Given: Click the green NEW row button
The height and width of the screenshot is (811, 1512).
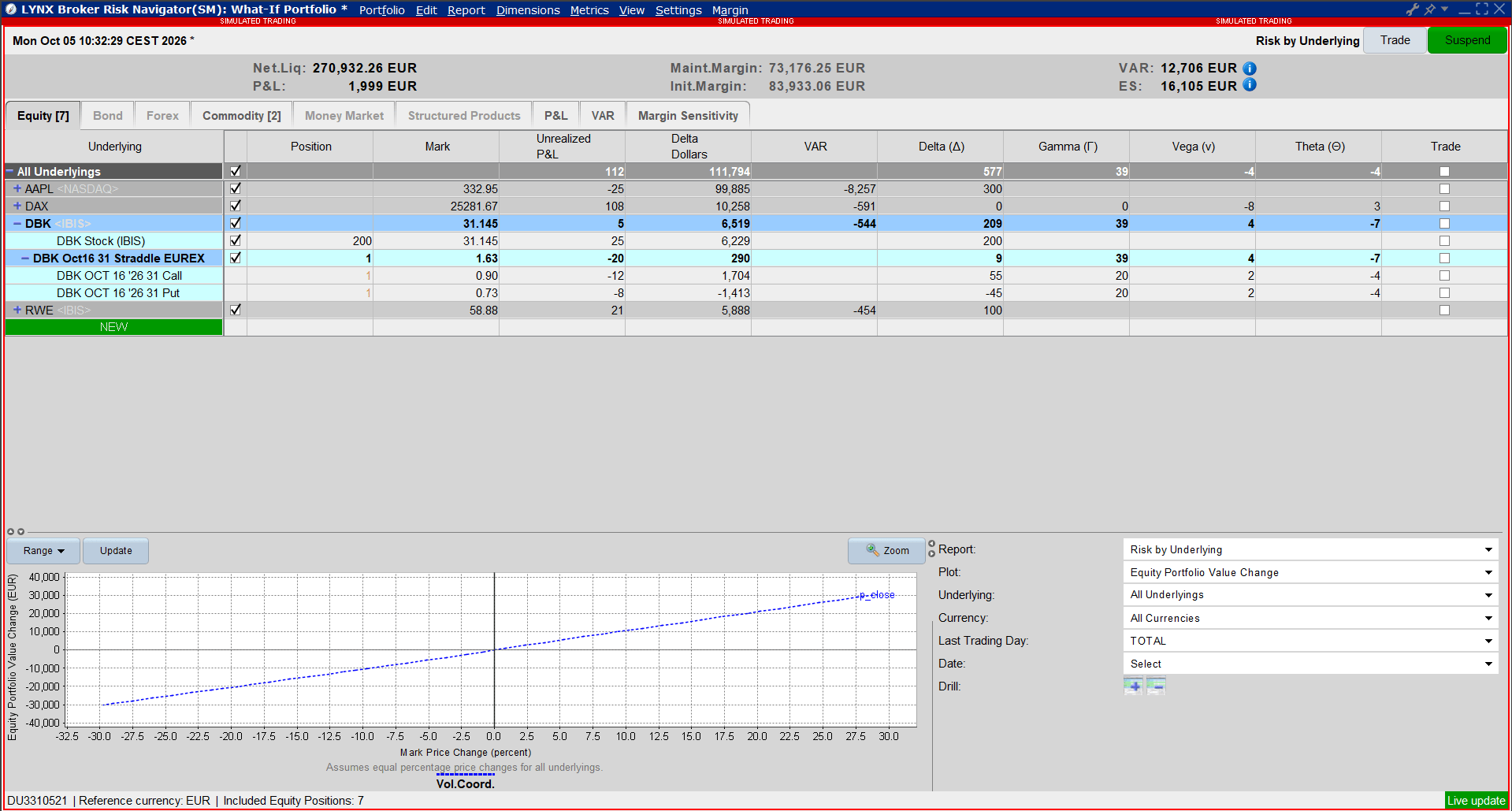Looking at the screenshot, I should tap(113, 327).
